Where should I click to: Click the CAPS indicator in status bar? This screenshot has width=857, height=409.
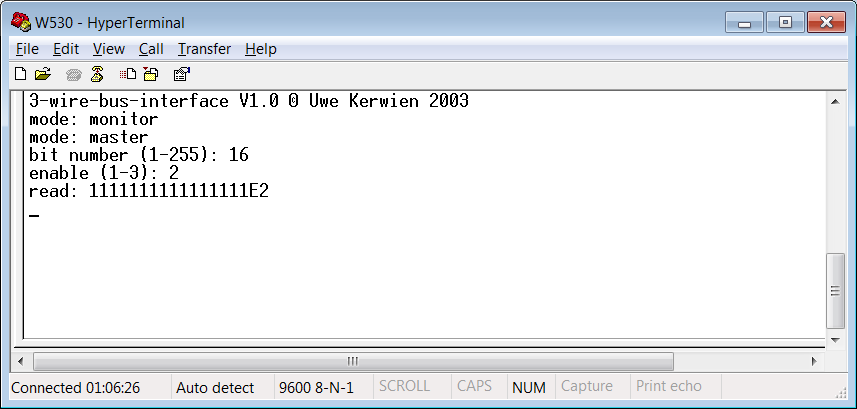coord(474,386)
